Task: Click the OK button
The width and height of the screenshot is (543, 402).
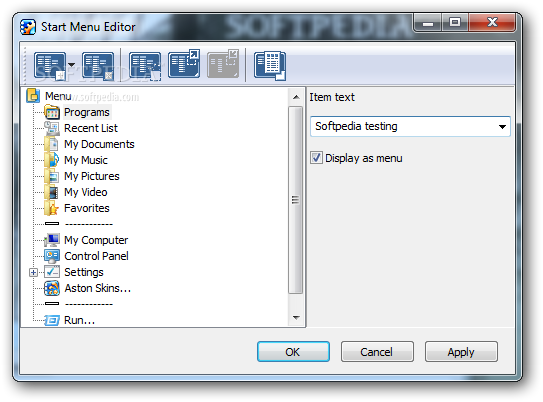Action: 293,352
